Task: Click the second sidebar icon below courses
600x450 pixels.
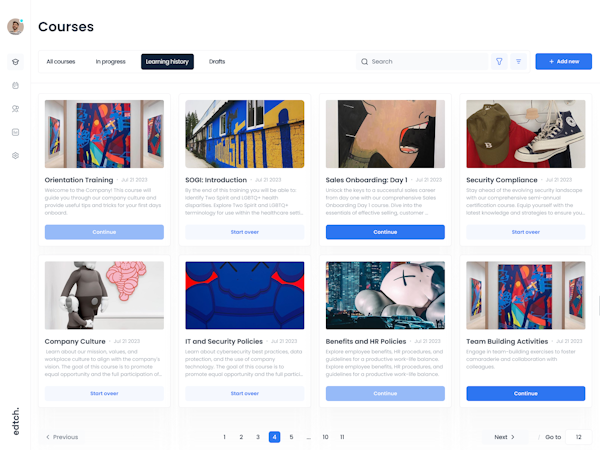Action: (x=15, y=85)
